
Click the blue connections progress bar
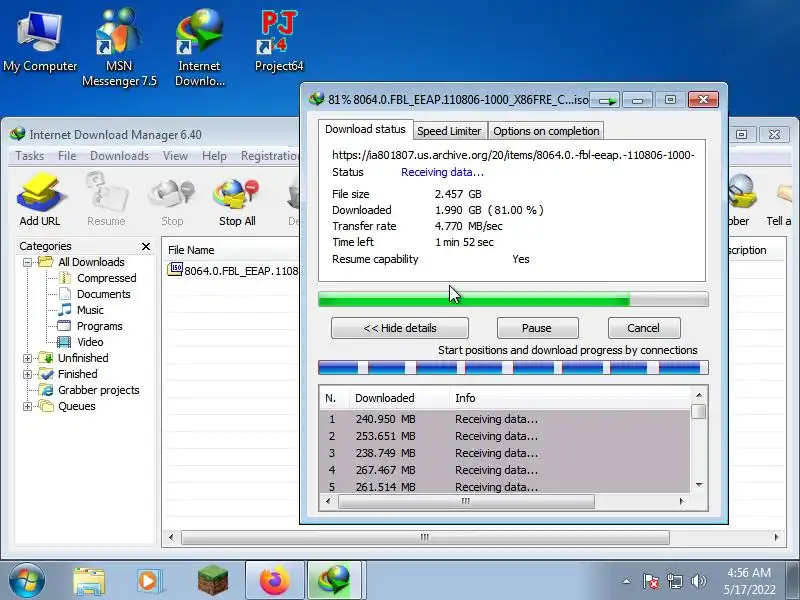513,367
